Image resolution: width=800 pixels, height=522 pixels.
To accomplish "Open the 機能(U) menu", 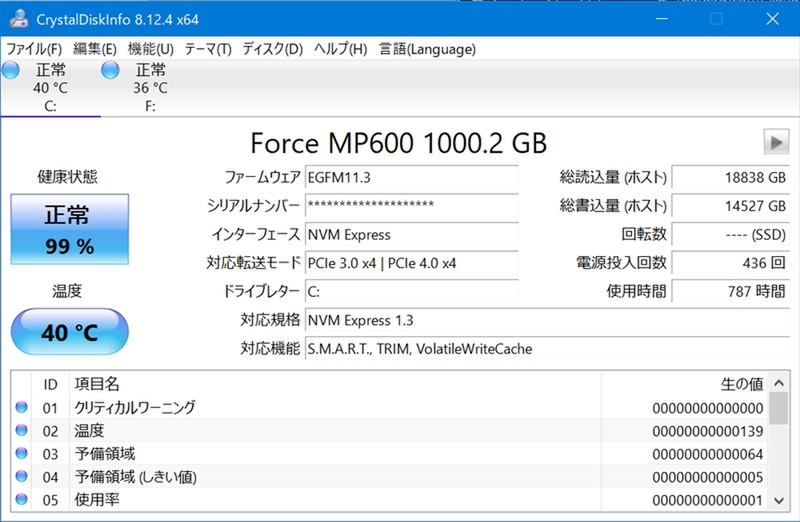I will click(x=151, y=49).
